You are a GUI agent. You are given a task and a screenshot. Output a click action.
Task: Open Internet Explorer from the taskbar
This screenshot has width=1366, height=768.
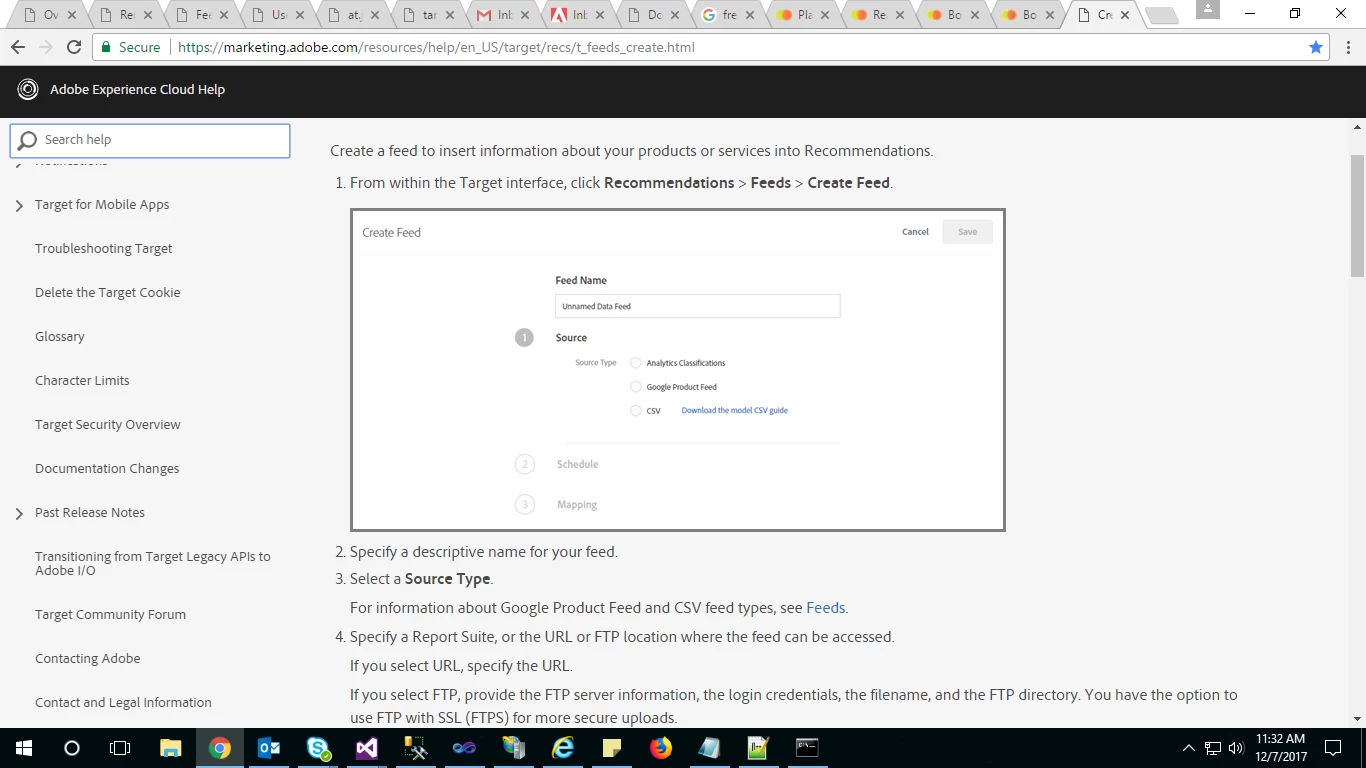562,748
